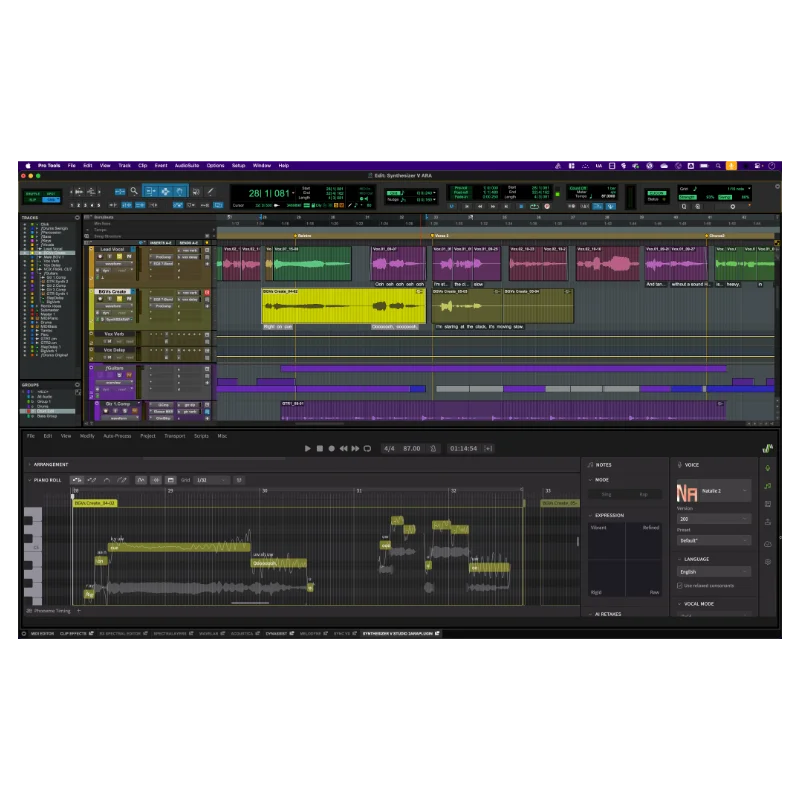The height and width of the screenshot is (800, 800).
Task: Record-enable the Lead Vocal track
Action: click(101, 256)
